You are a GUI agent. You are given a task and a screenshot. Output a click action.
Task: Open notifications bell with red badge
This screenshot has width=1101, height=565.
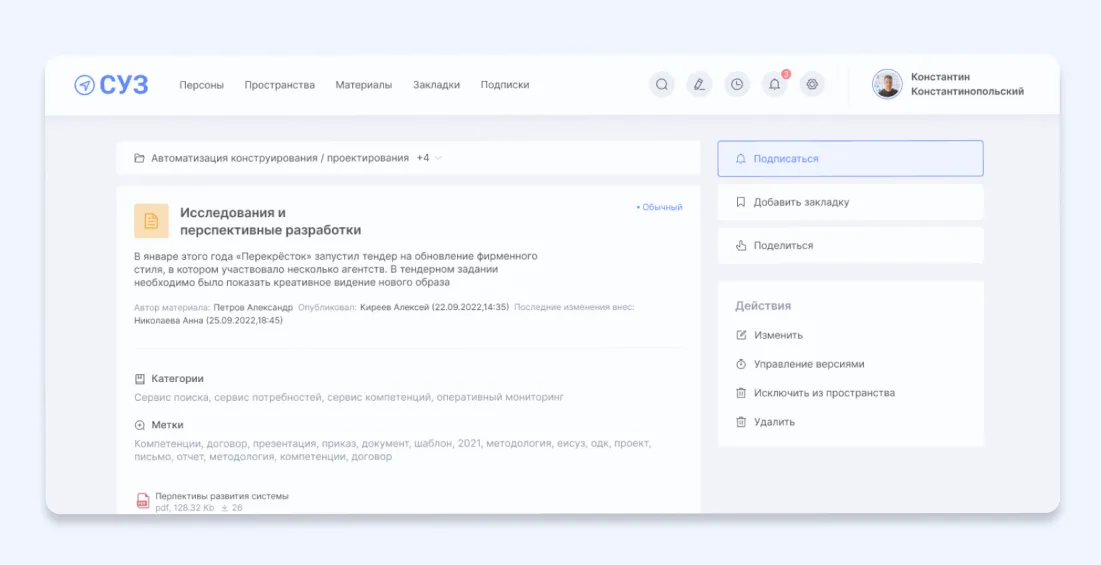774,85
